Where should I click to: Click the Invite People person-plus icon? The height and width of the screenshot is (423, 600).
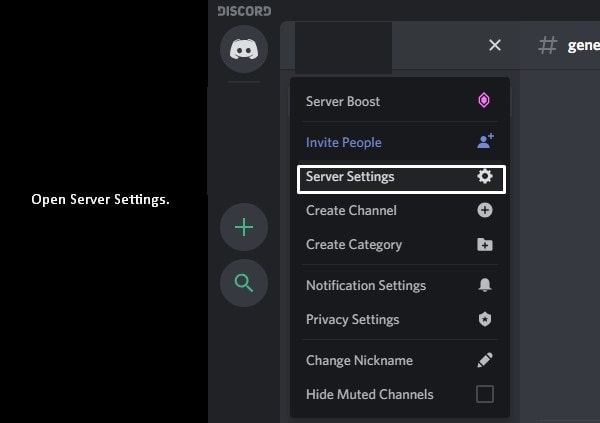pyautogui.click(x=485, y=141)
